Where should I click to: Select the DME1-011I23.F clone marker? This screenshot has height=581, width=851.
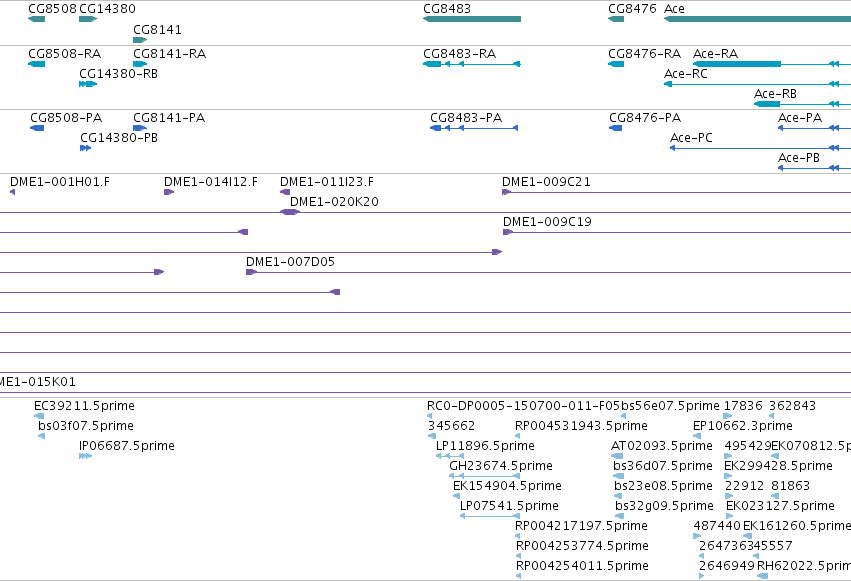pyautogui.click(x=285, y=192)
